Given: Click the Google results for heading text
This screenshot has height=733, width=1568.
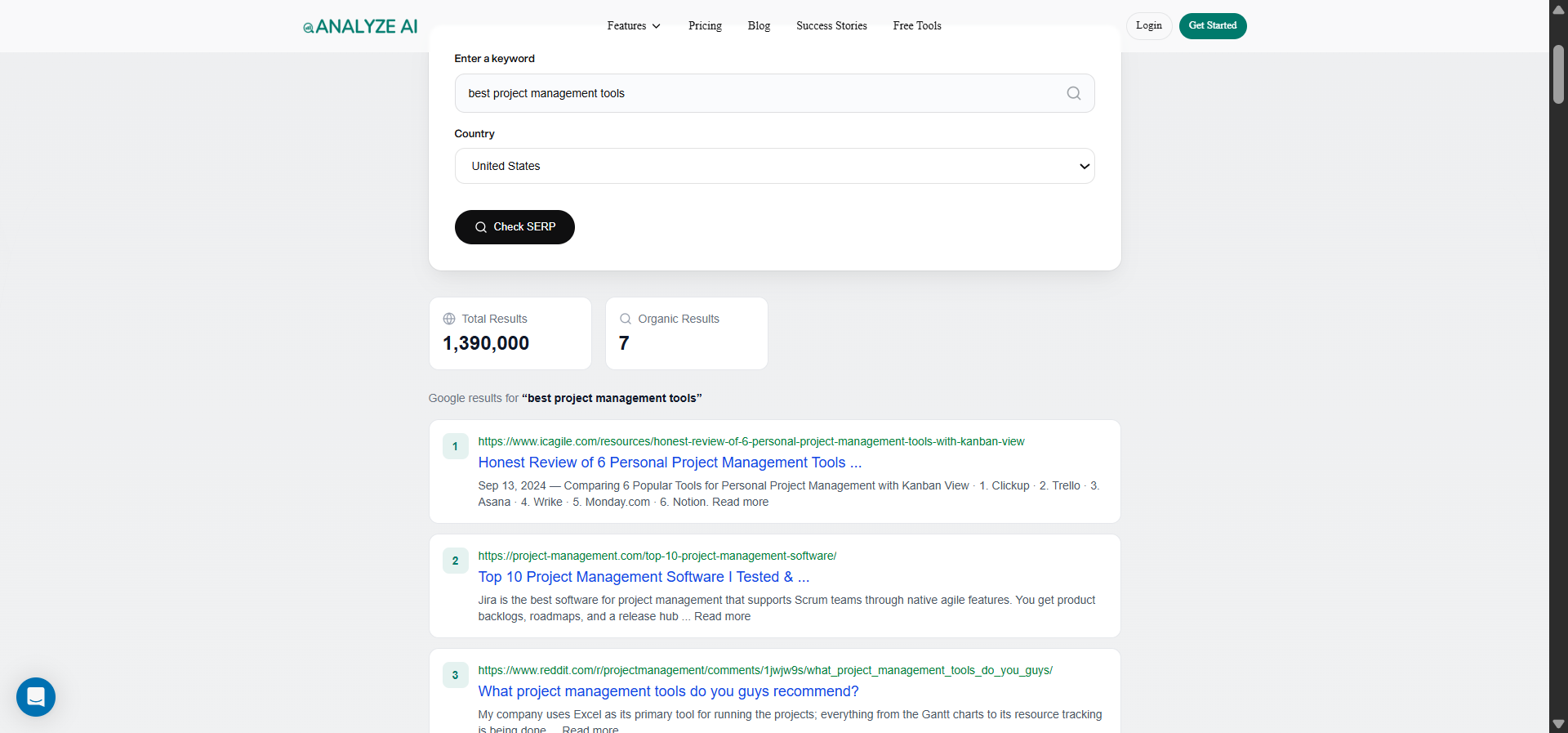Looking at the screenshot, I should (x=565, y=398).
